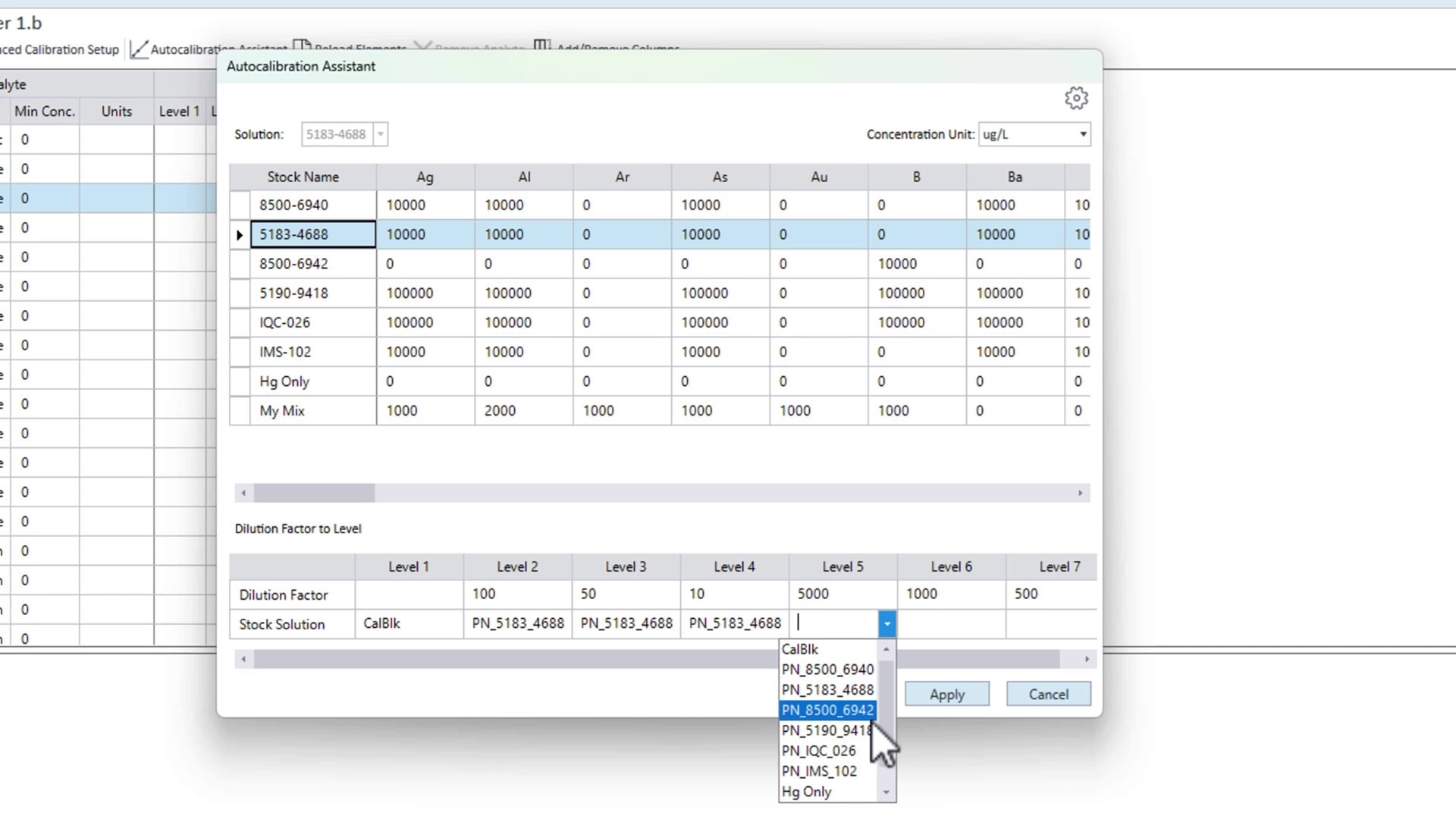The height and width of the screenshot is (819, 1456).
Task: Open Advanced Calibration Setup
Action: [59, 49]
